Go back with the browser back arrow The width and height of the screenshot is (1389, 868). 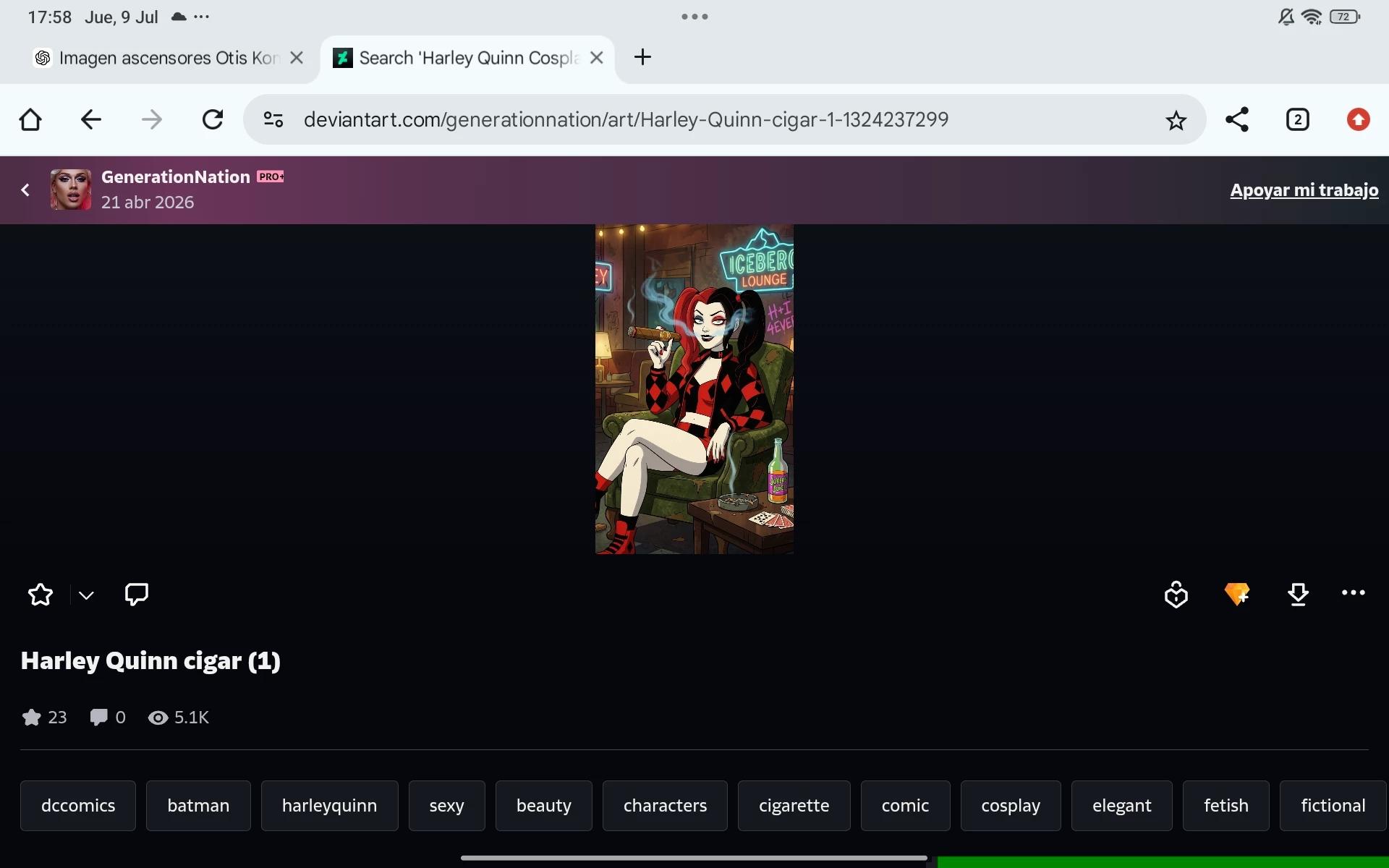coord(90,119)
